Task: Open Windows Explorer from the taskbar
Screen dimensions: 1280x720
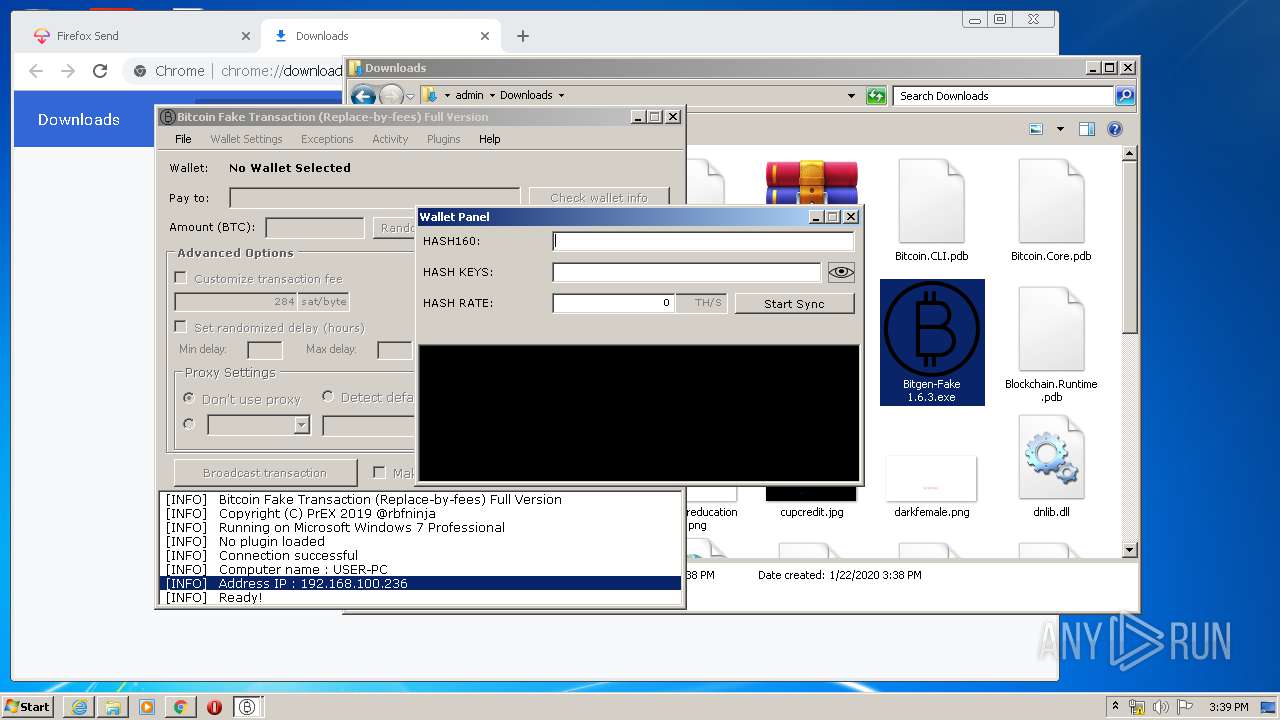Action: pyautogui.click(x=113, y=707)
